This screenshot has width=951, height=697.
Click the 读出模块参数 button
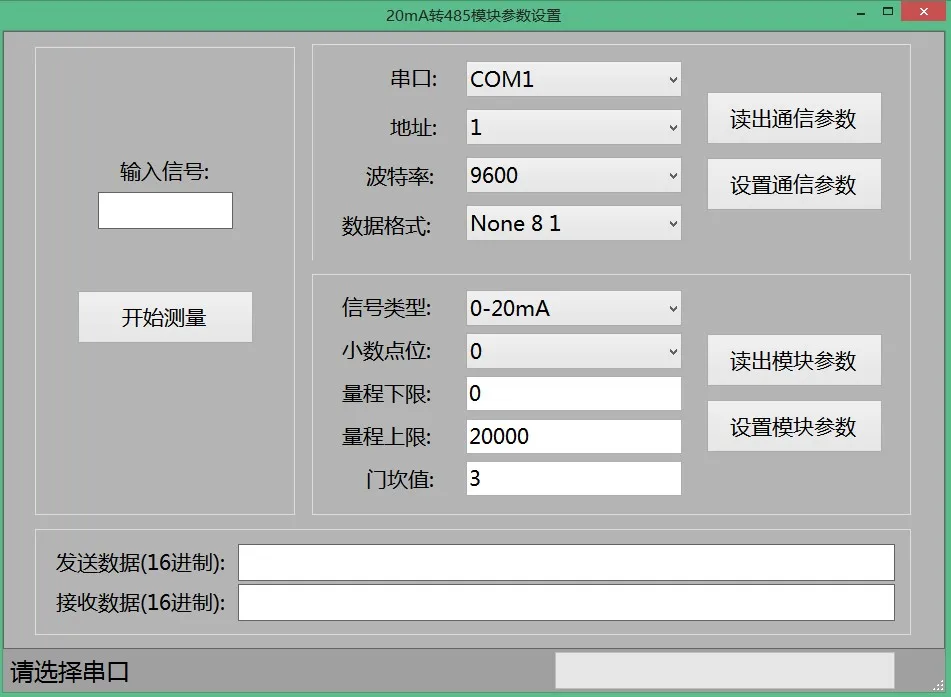794,360
